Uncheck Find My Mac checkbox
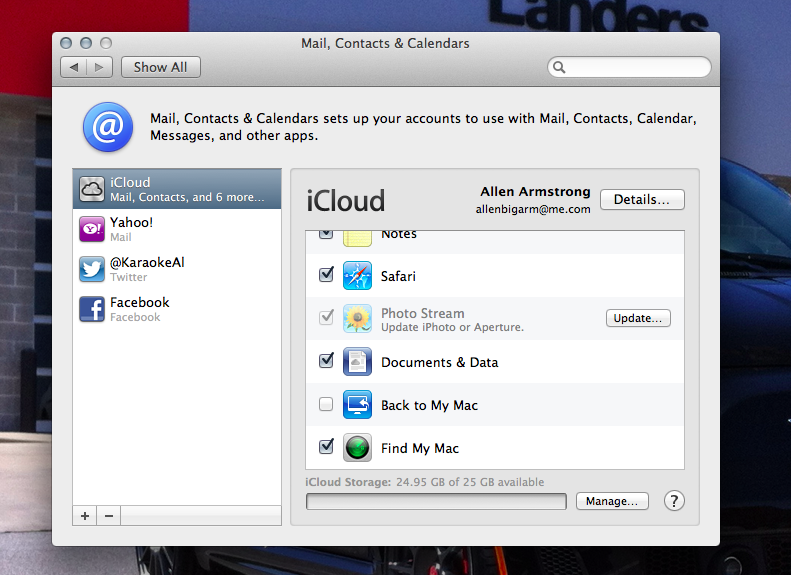Screen dimensions: 791x575 point(326,447)
